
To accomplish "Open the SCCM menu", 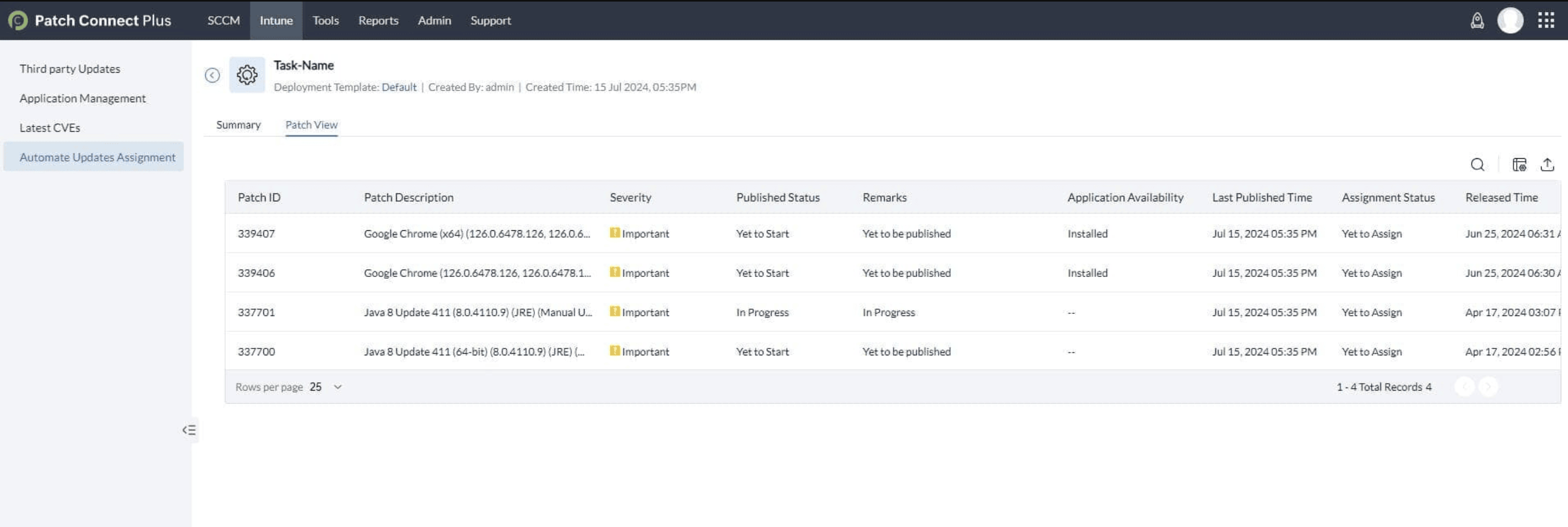I will click(x=223, y=21).
